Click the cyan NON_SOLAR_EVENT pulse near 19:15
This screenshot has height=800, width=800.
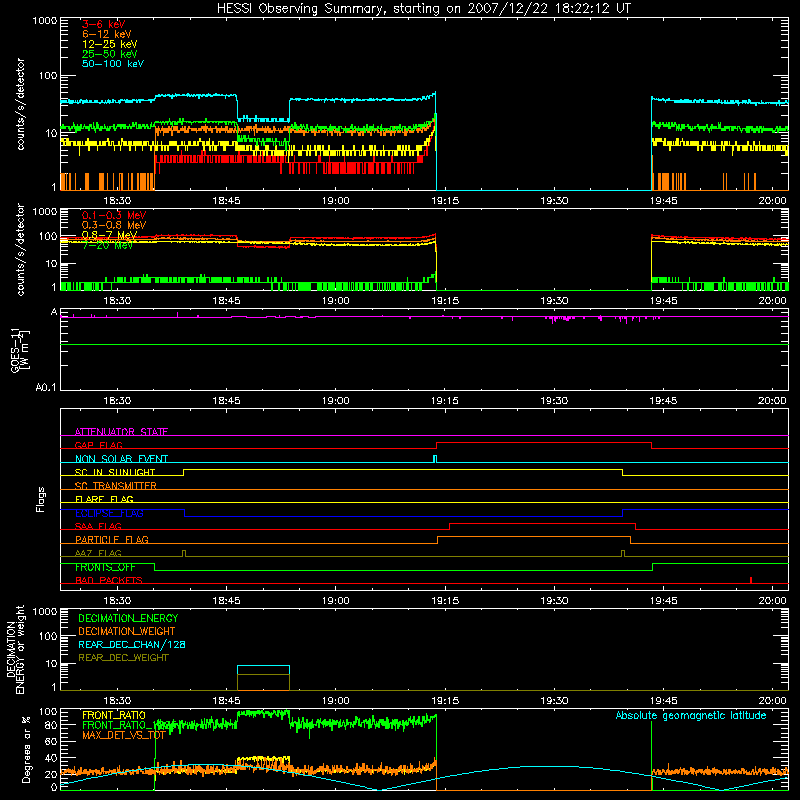coord(435,459)
